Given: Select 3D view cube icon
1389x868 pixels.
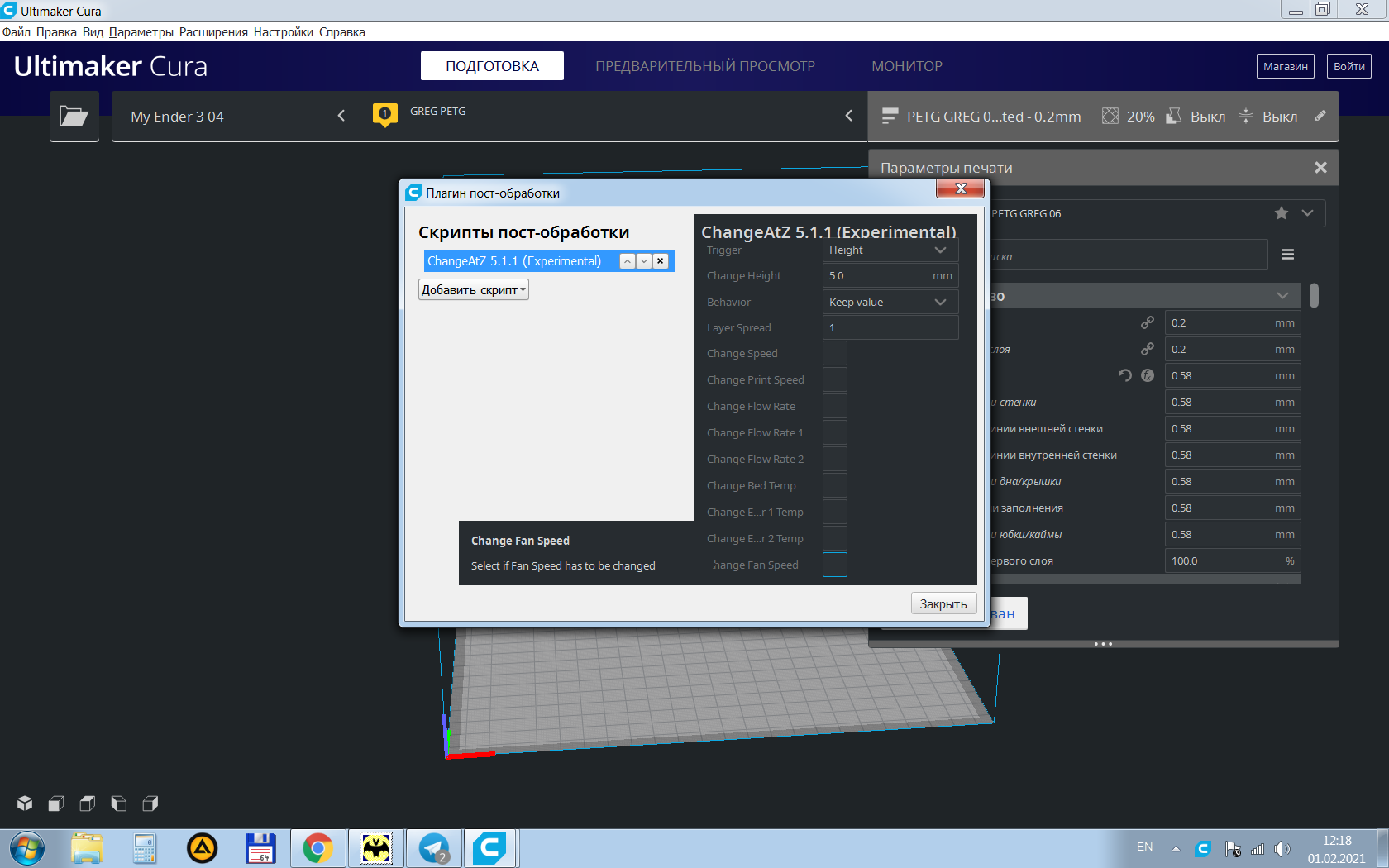Looking at the screenshot, I should (25, 804).
